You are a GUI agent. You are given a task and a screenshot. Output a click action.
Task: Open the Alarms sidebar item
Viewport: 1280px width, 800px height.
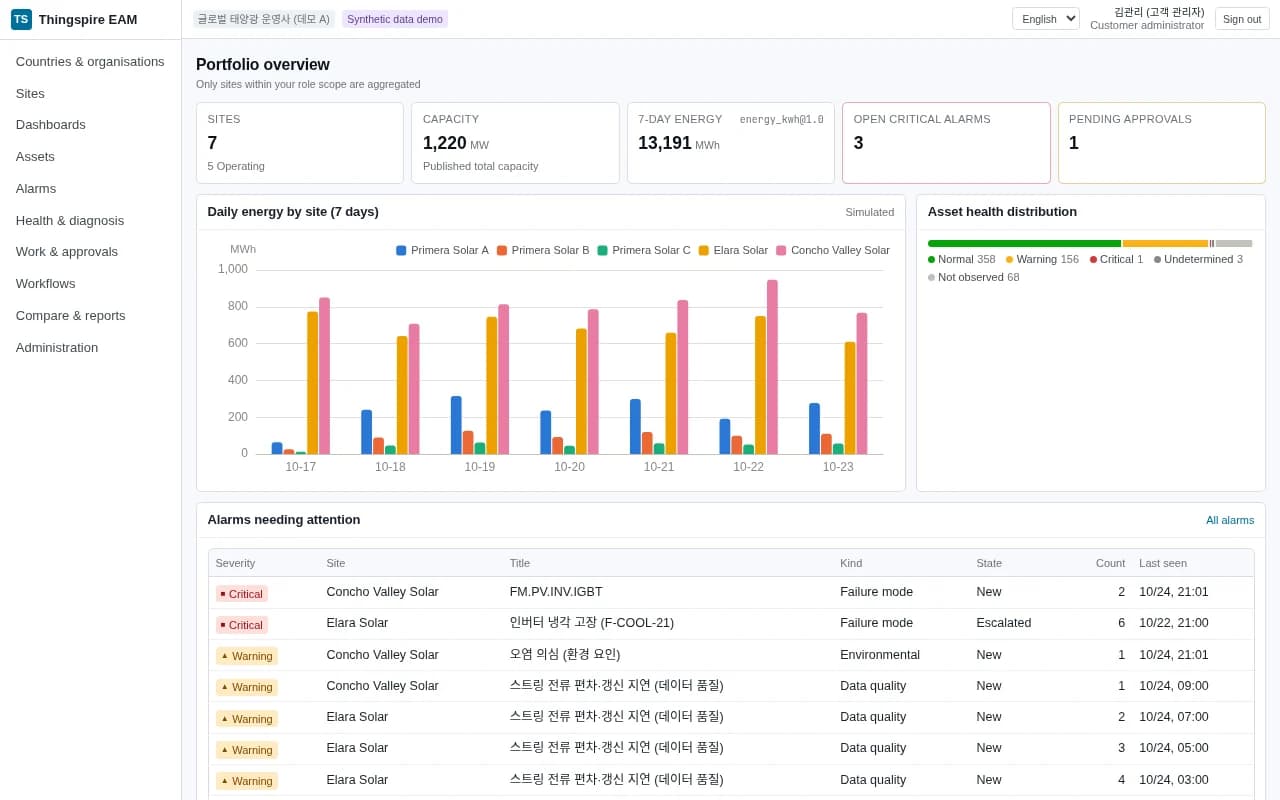[x=36, y=189]
